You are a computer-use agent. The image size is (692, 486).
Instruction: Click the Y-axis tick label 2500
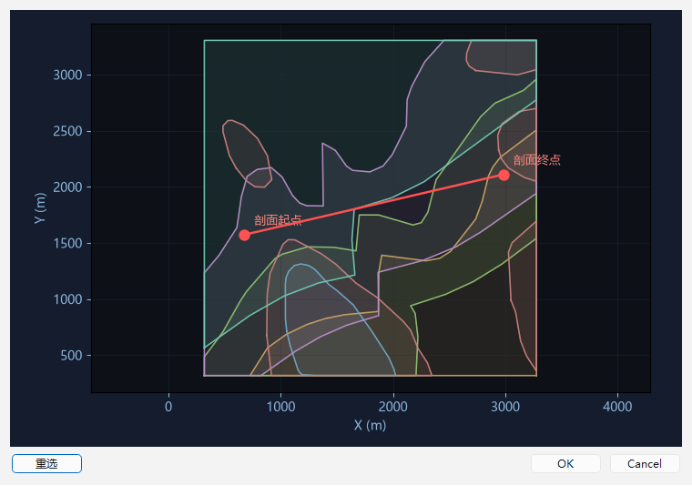pyautogui.click(x=68, y=131)
